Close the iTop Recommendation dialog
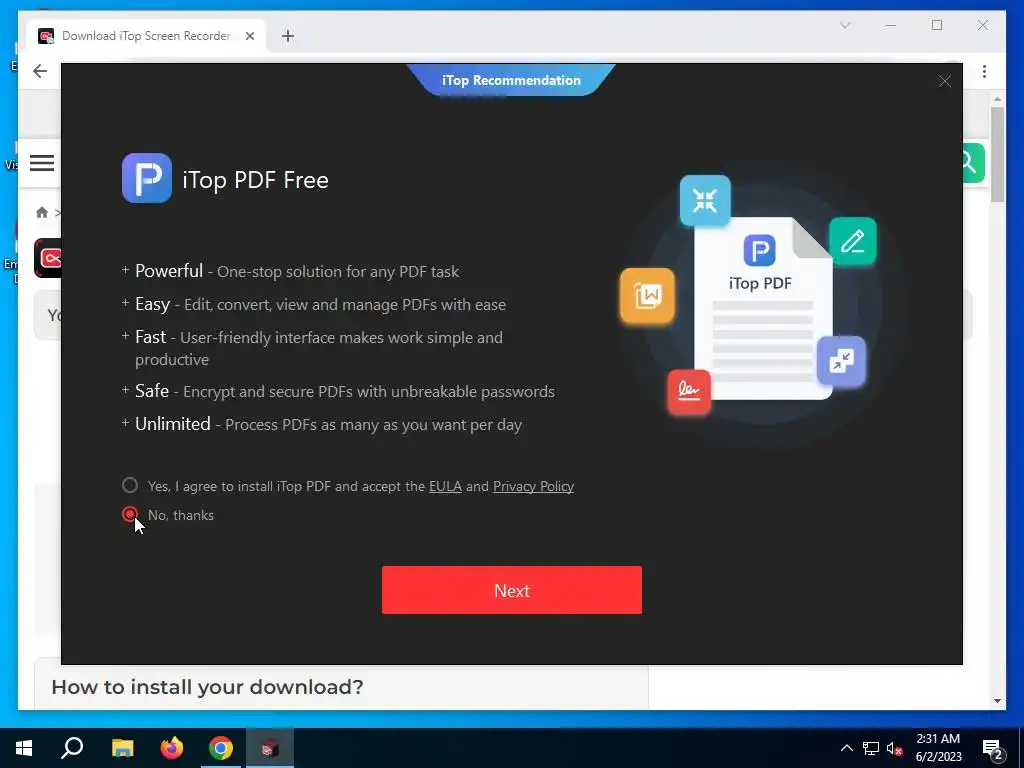The height and width of the screenshot is (768, 1024). pos(944,81)
